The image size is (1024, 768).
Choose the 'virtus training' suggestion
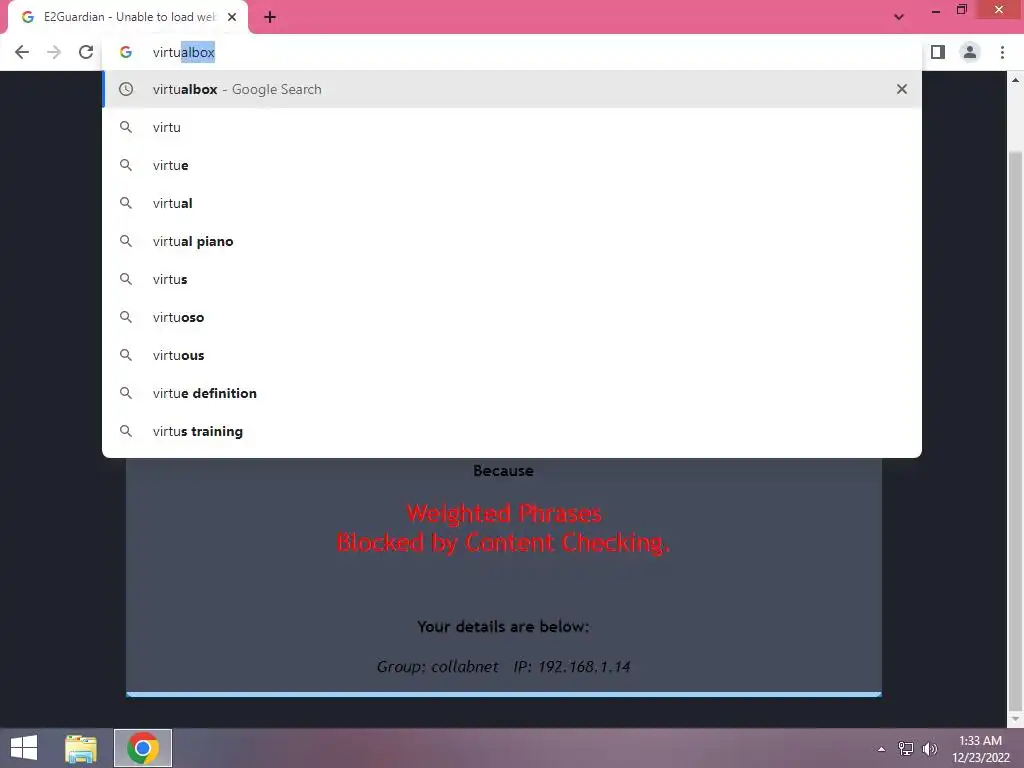(512, 431)
